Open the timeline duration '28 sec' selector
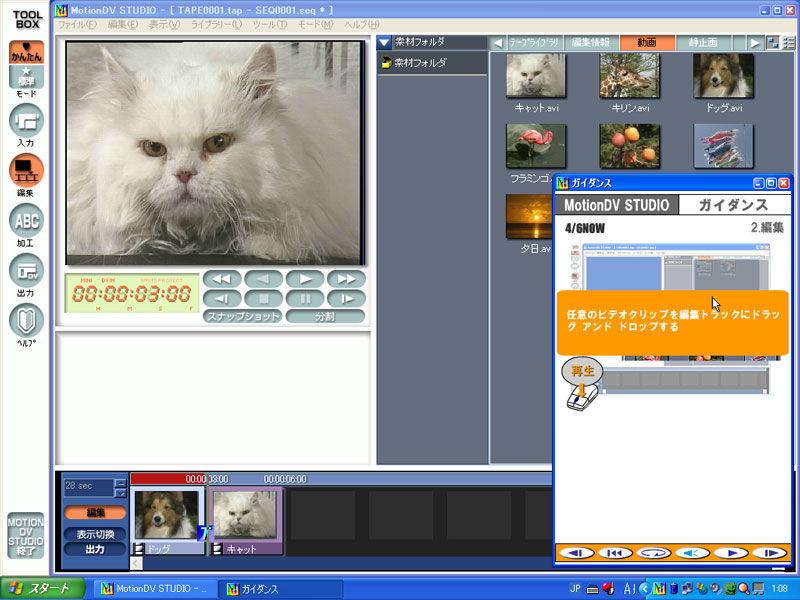800x600 pixels. 120,487
